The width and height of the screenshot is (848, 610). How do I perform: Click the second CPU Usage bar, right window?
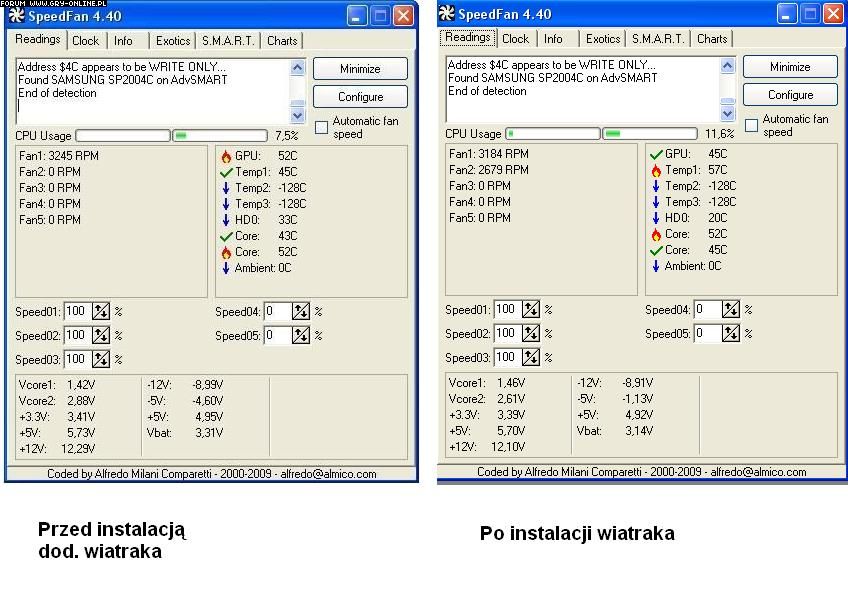point(650,134)
